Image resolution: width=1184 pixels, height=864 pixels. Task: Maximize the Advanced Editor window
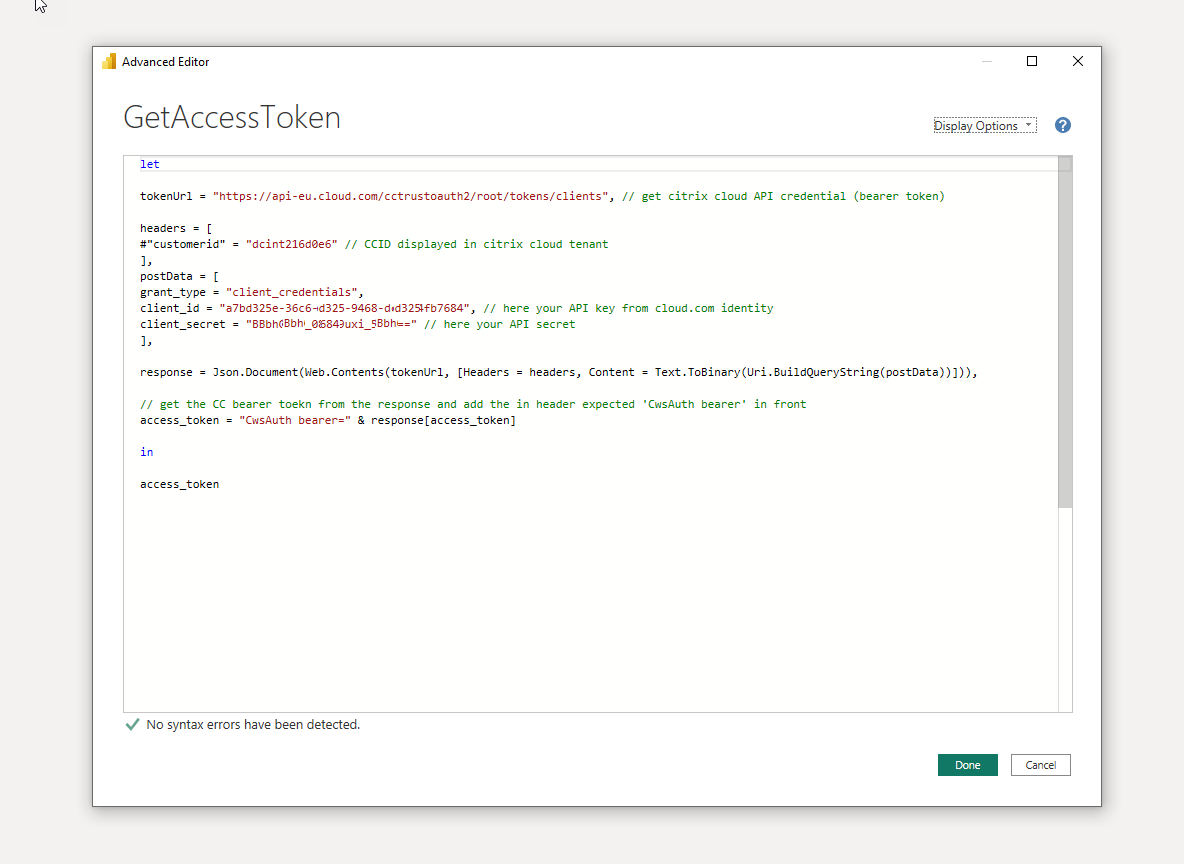(1031, 61)
